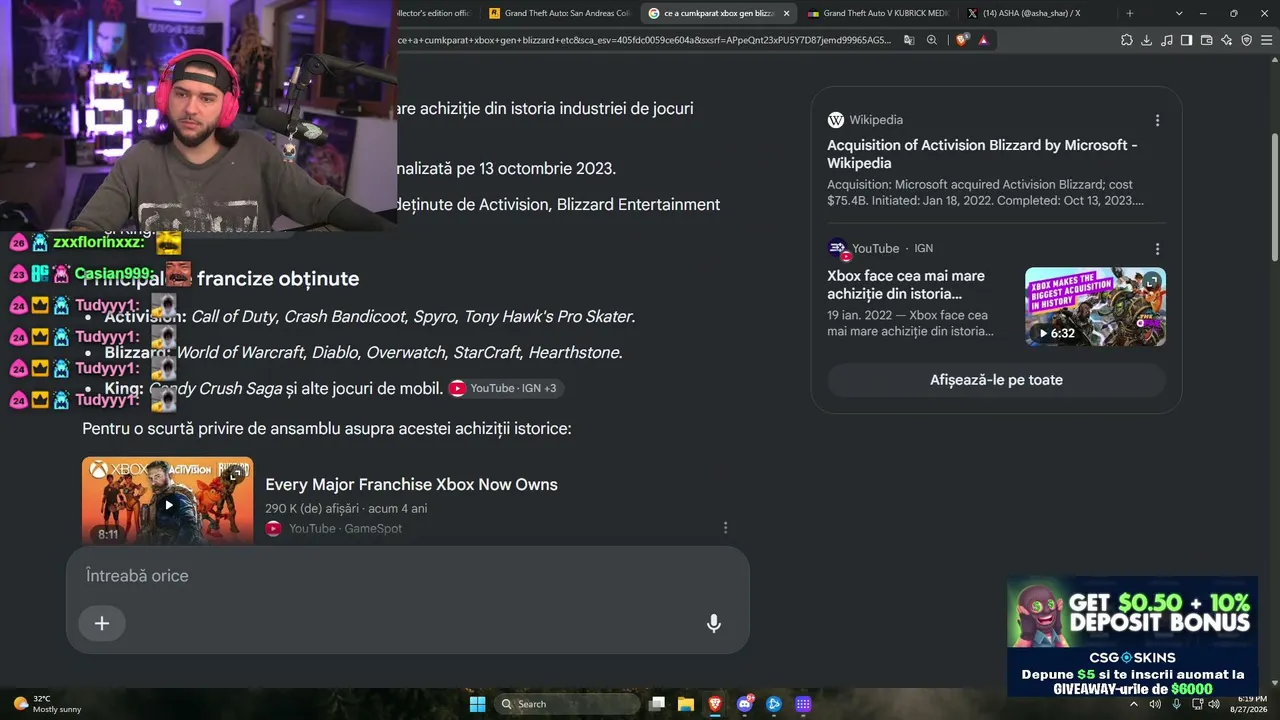
Task: Open 'Xbox face cea mai mare achiziție' link
Action: (906, 284)
